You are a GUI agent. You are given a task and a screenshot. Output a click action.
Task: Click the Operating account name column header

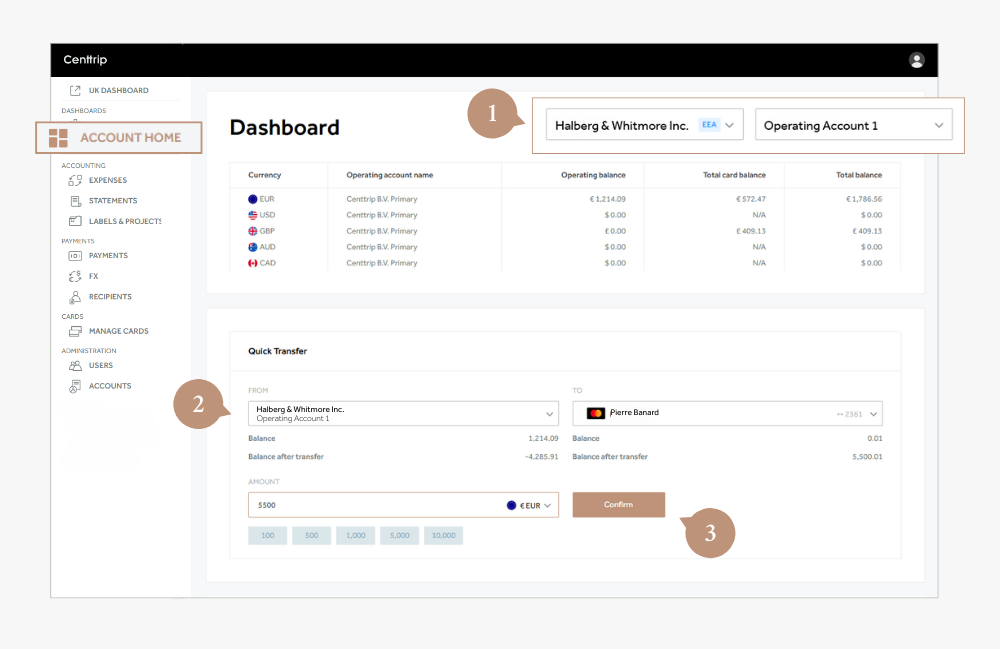click(x=390, y=175)
